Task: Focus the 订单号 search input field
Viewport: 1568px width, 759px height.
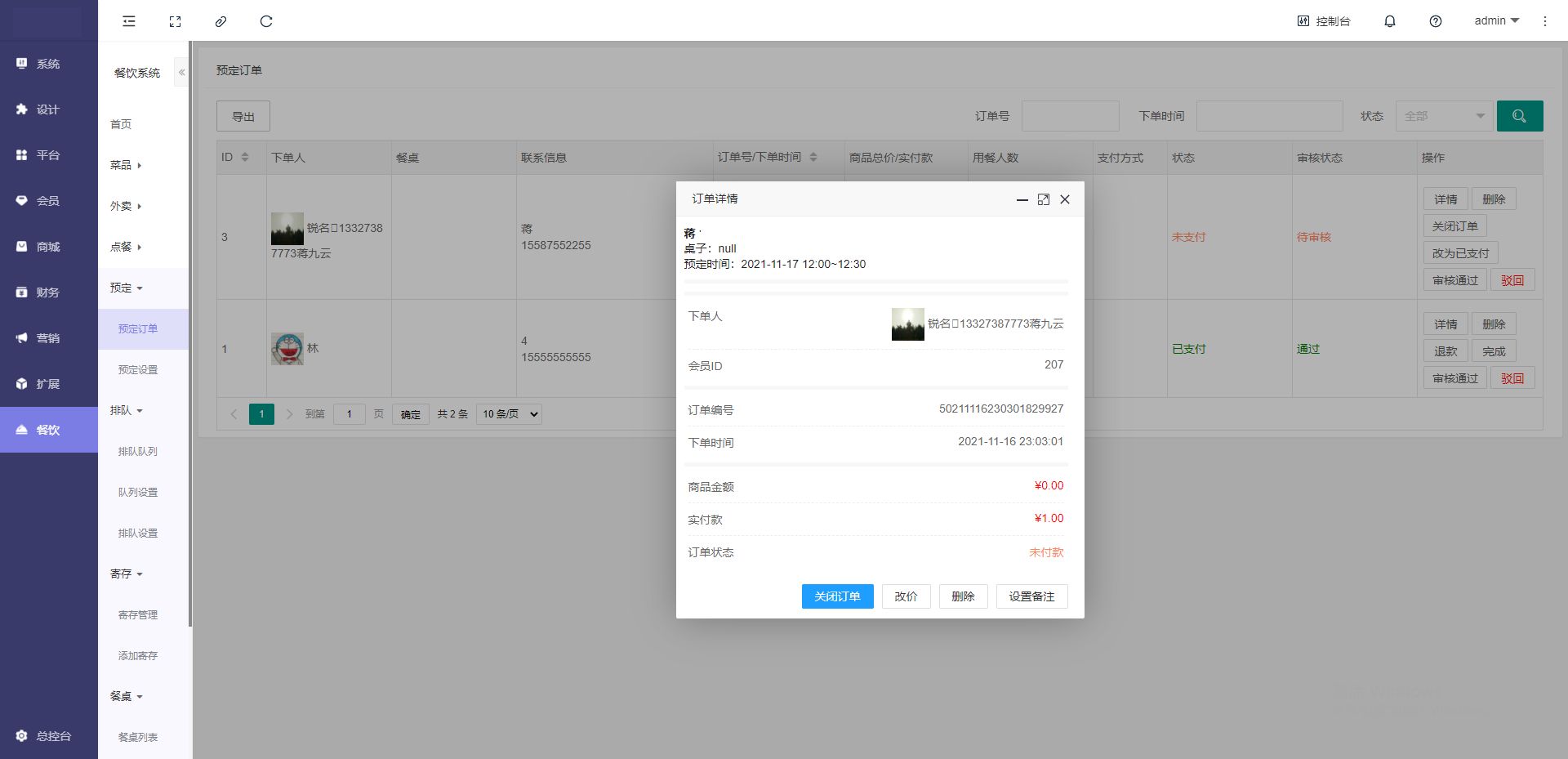Action: (1070, 116)
